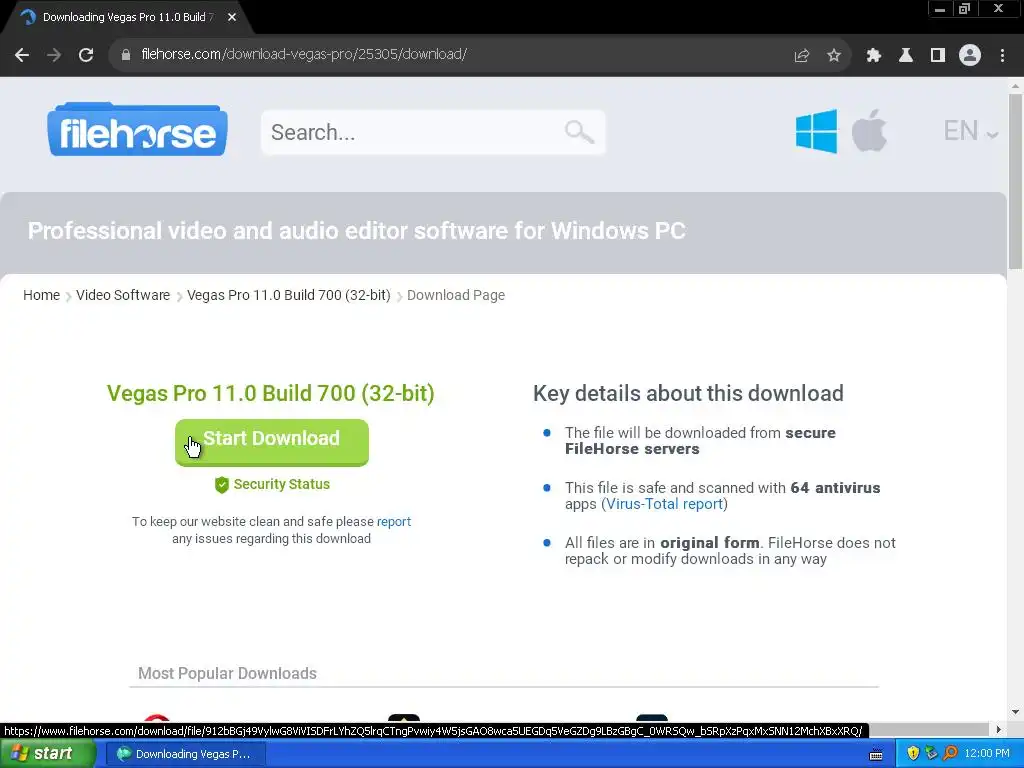Open Video Software breadcrumb

123,295
